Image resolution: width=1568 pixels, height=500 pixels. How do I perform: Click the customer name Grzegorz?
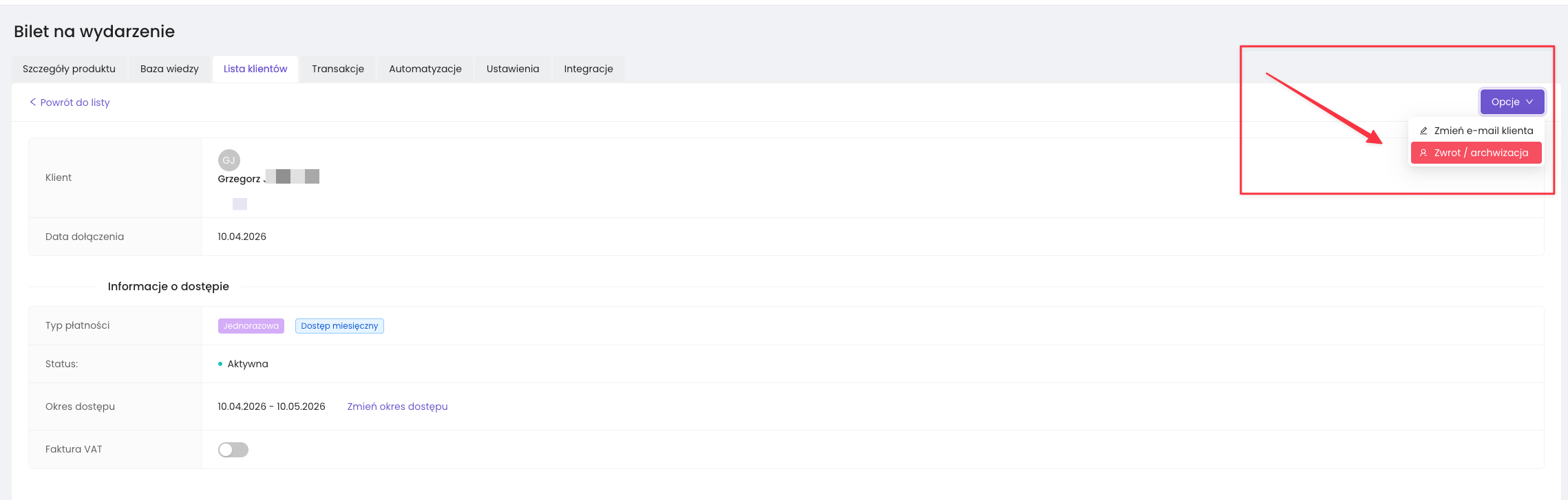coord(240,179)
